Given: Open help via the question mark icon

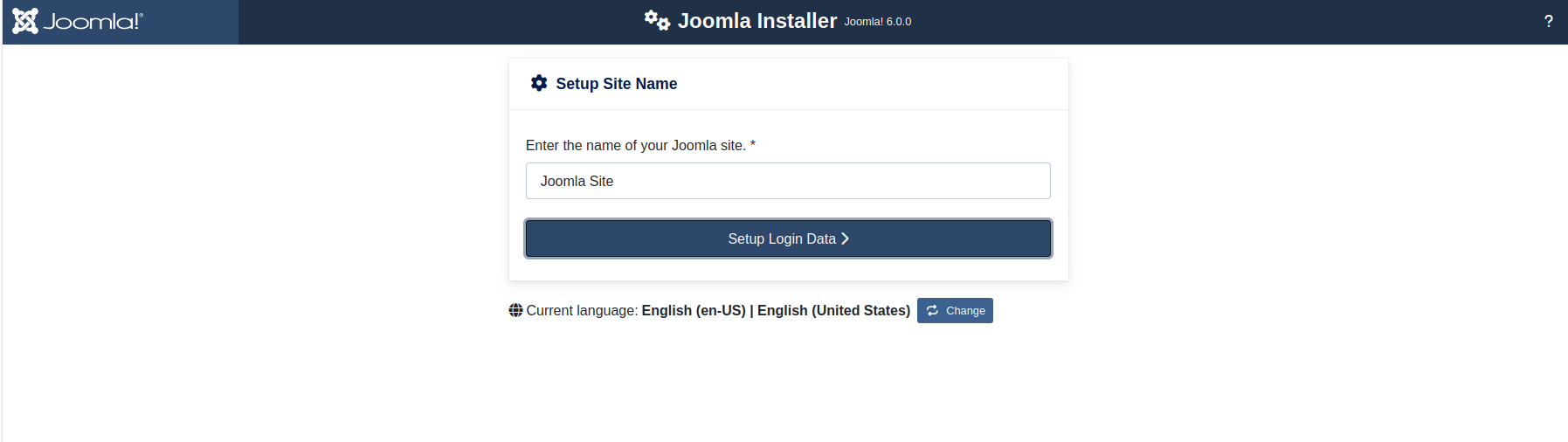Looking at the screenshot, I should pos(1548,22).
